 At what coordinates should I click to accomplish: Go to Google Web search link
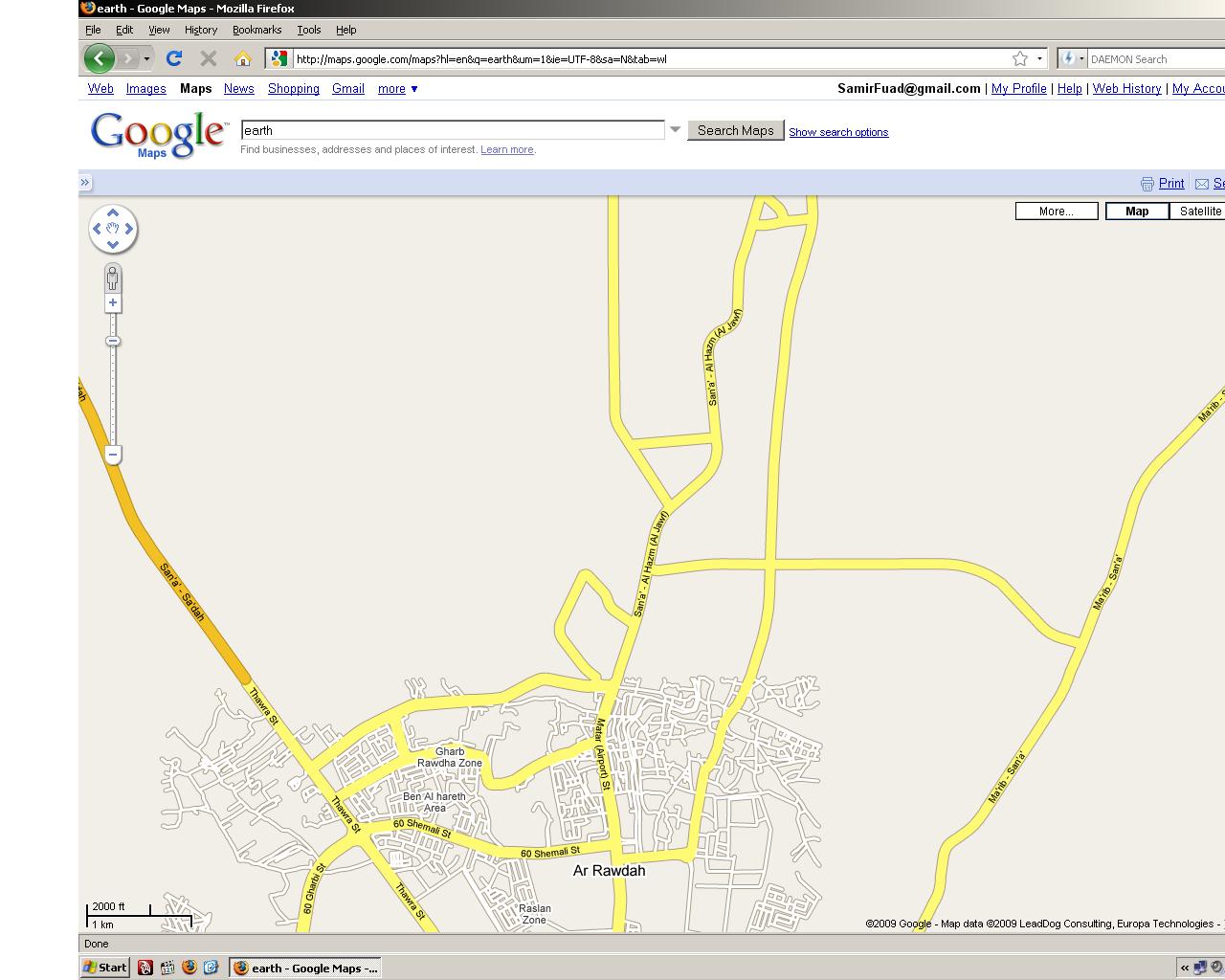point(100,88)
